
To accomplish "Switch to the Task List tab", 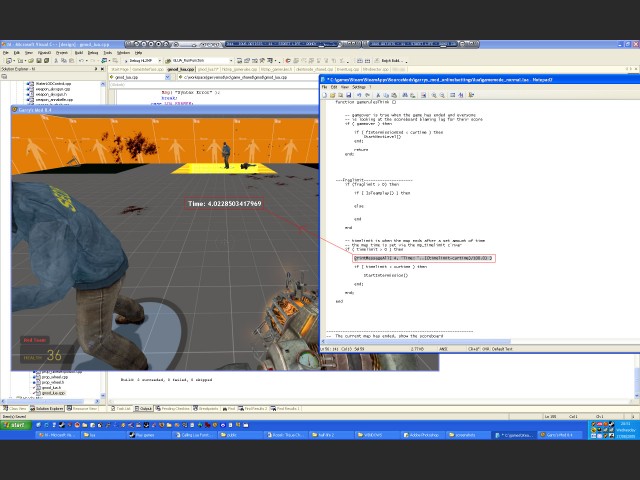I will (121, 409).
